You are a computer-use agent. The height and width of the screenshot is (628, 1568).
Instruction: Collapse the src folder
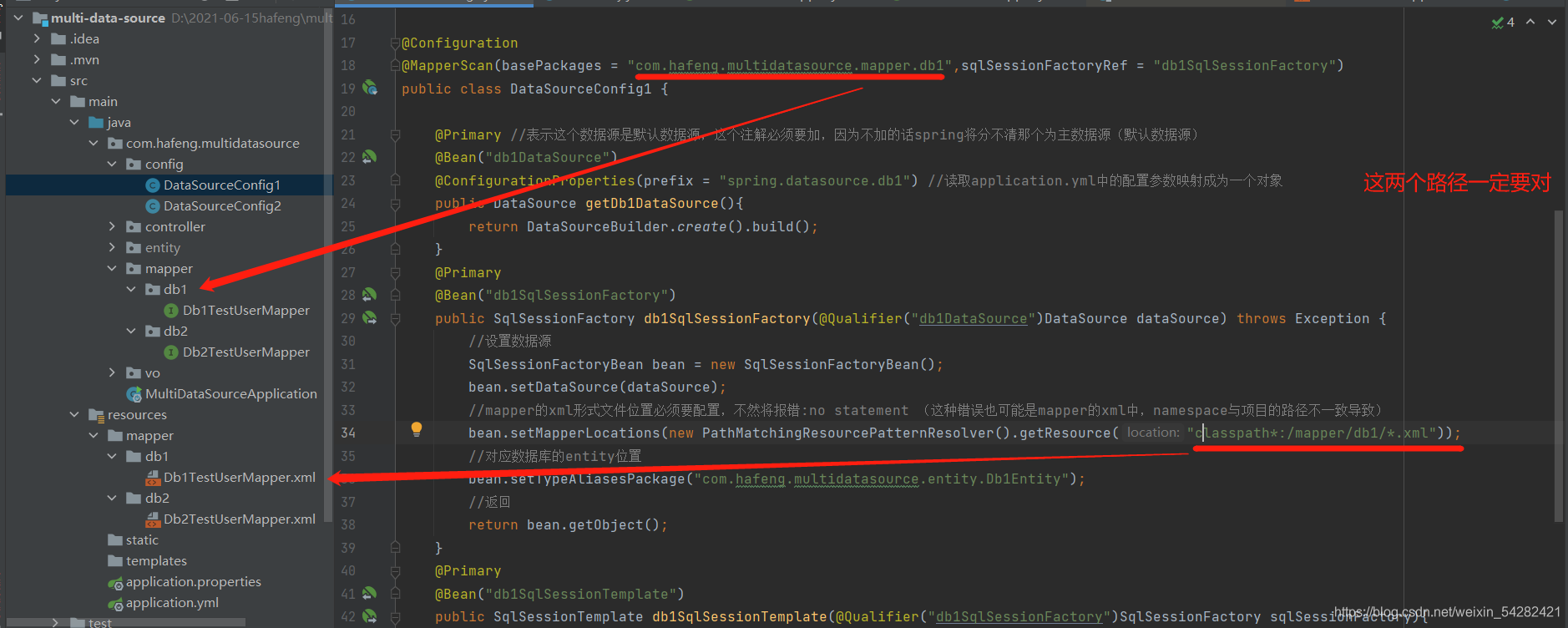(x=37, y=80)
